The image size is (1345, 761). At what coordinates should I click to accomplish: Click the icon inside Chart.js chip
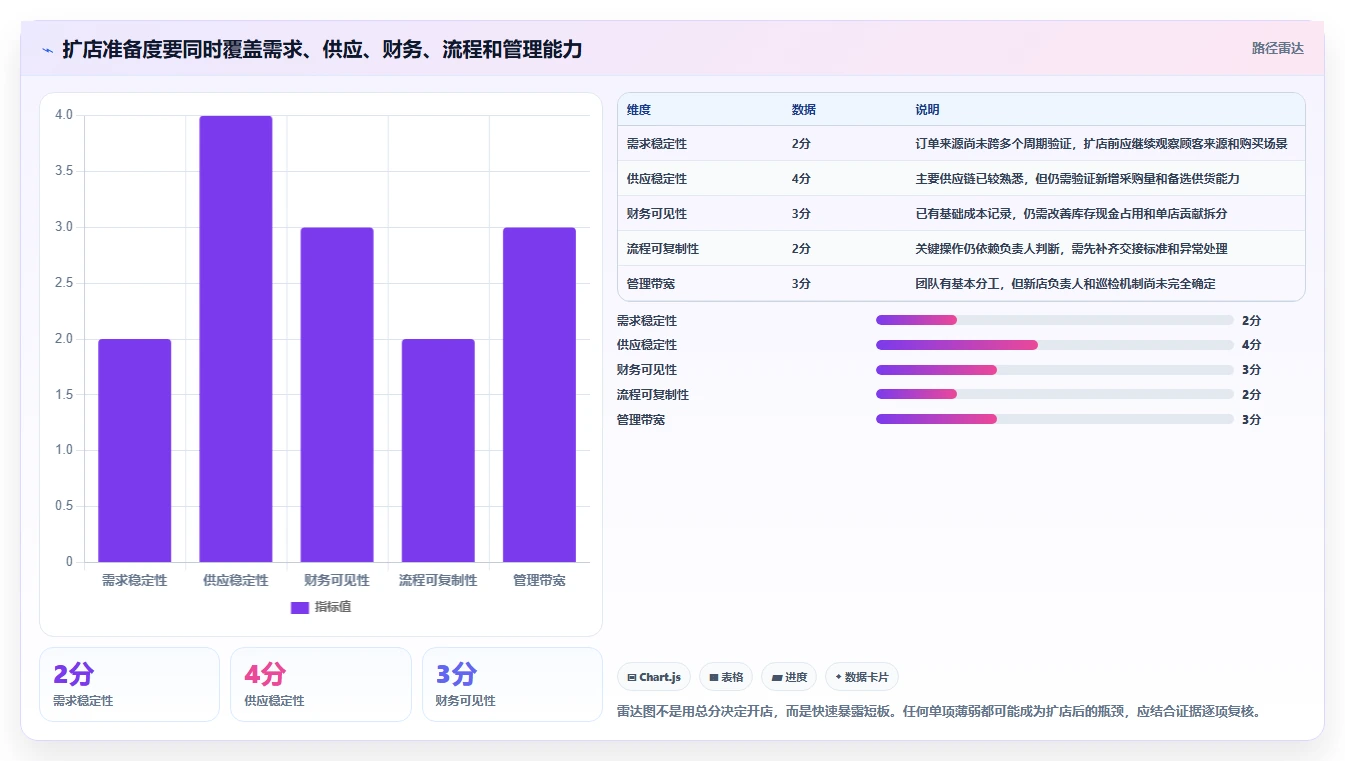(632, 678)
